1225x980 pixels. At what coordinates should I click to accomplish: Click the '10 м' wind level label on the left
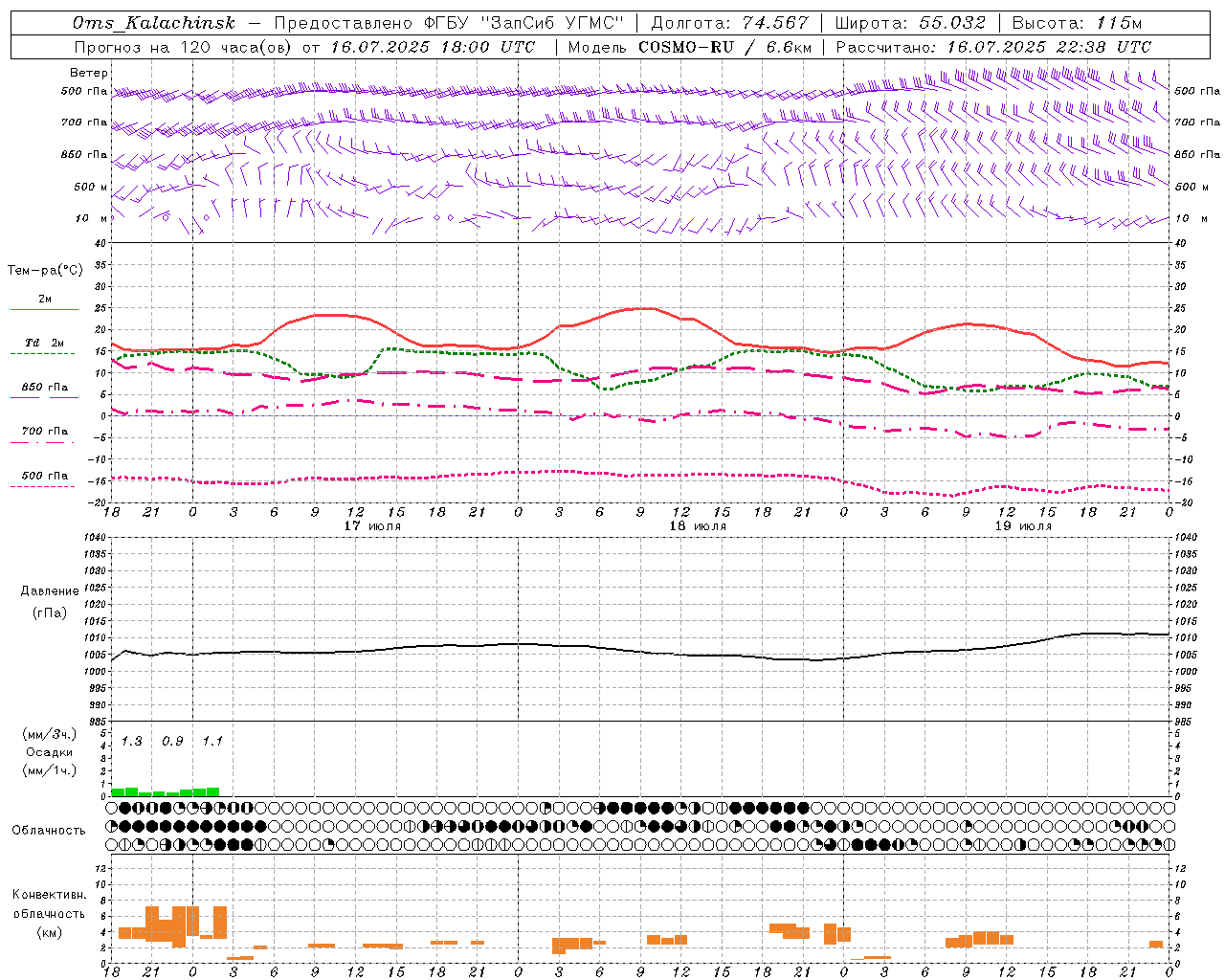pos(93,218)
